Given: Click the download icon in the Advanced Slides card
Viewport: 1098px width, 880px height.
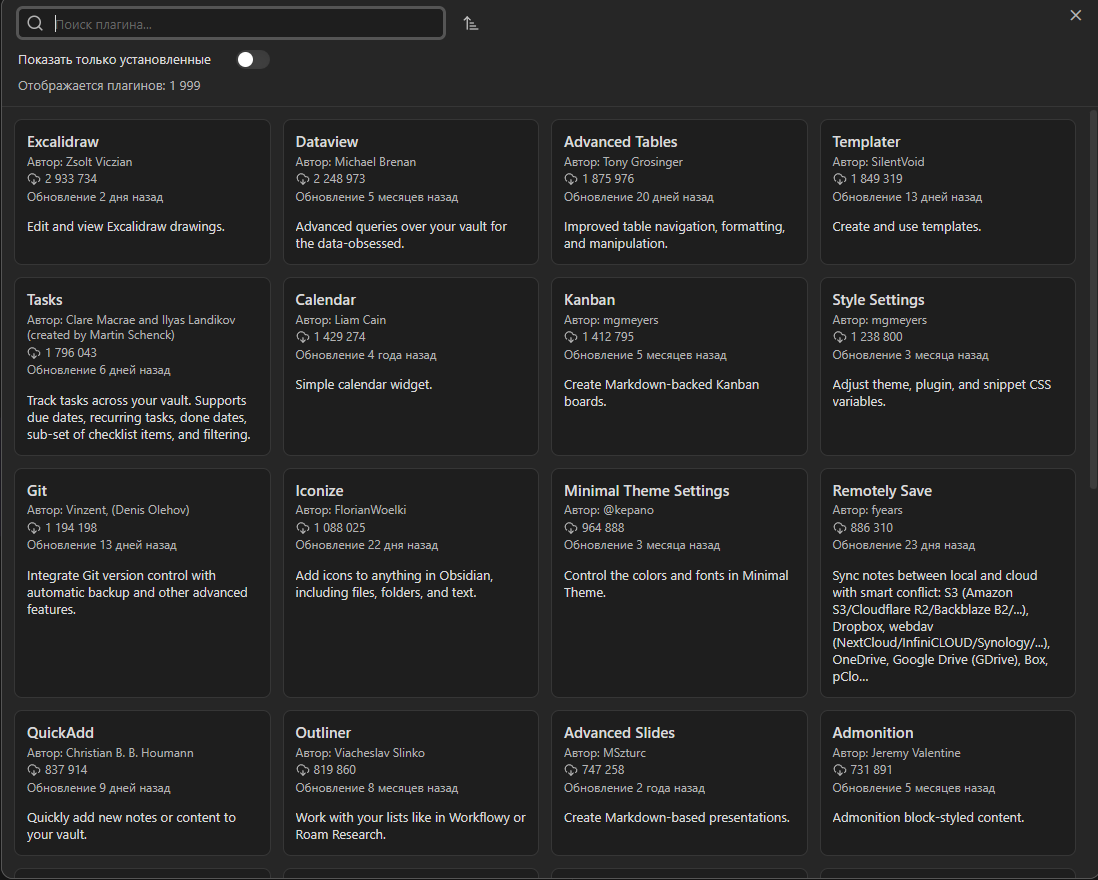Looking at the screenshot, I should [571, 770].
